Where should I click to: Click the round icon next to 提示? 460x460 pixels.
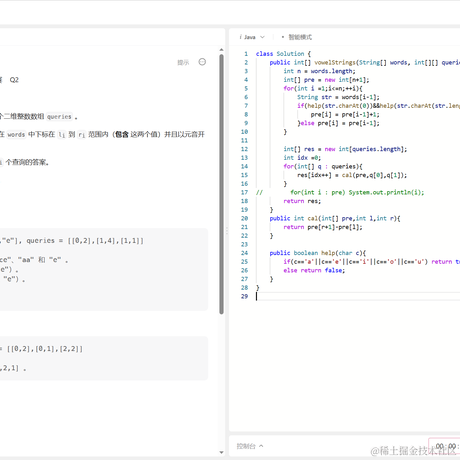tap(202, 62)
